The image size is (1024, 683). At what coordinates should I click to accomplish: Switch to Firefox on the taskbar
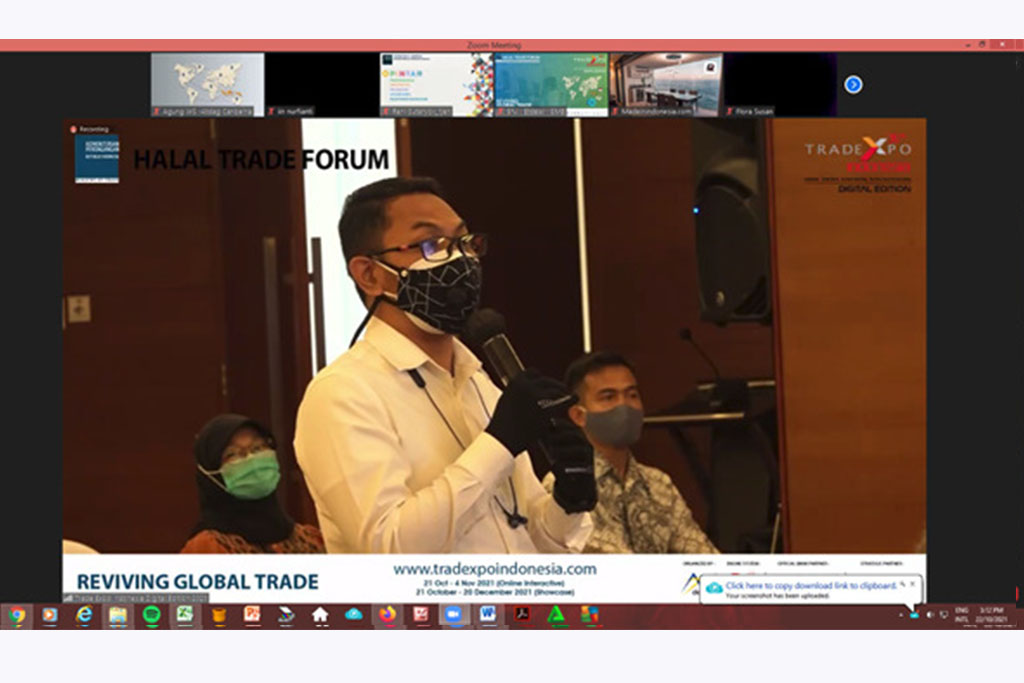387,615
